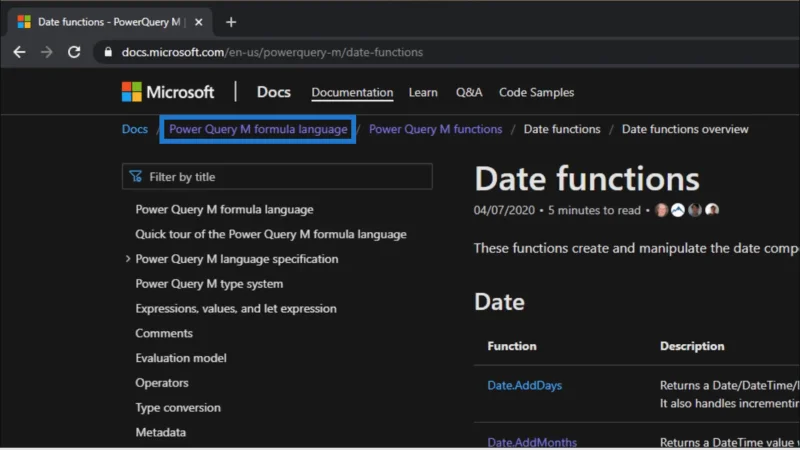Open the Date.AddMonths function link
Viewport: 800px width, 450px height.
point(532,442)
